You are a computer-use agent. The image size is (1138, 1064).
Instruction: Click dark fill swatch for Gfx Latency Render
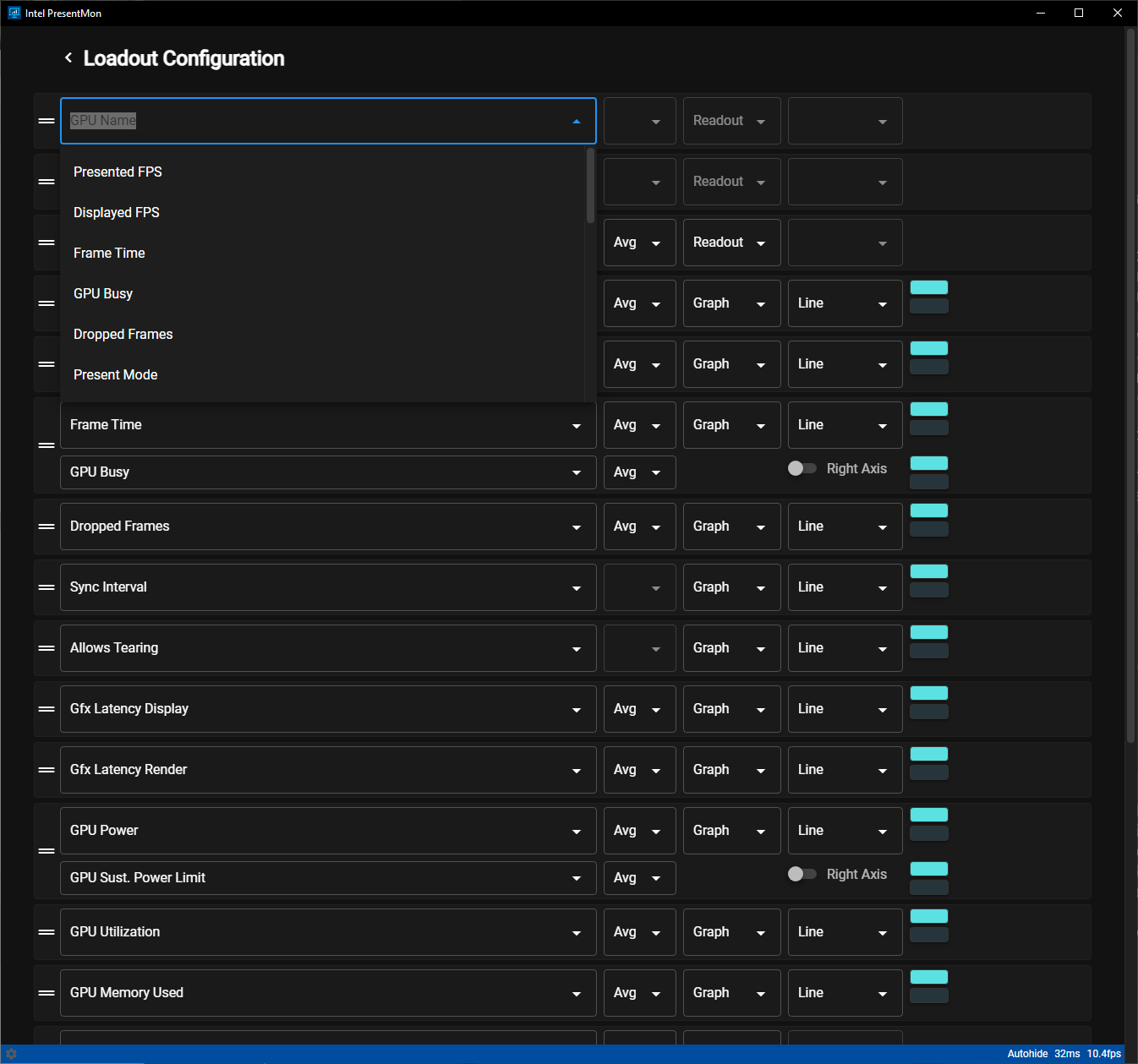[x=929, y=772]
